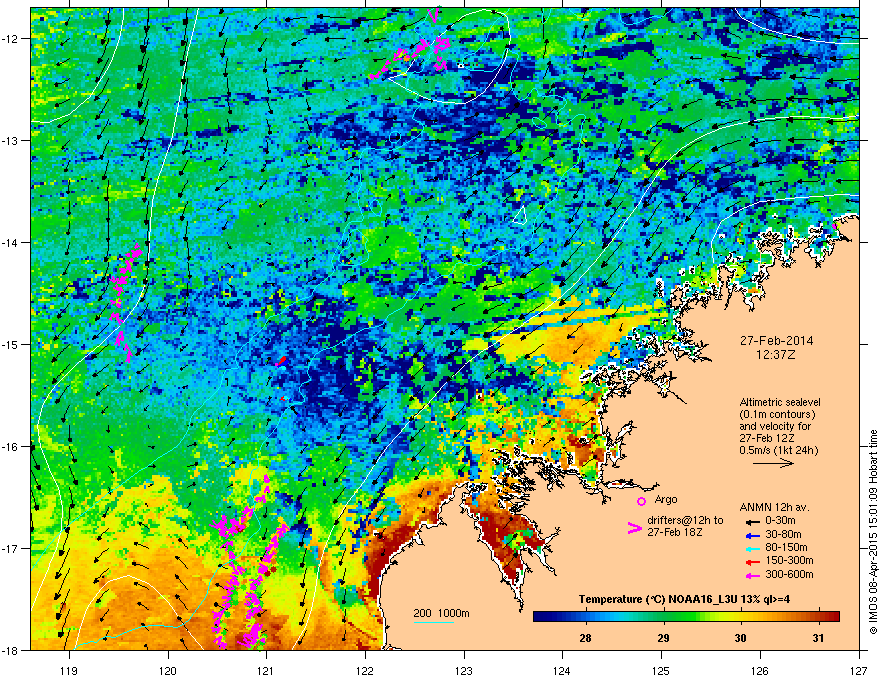Click the '80-150m' depth label

tap(786, 547)
